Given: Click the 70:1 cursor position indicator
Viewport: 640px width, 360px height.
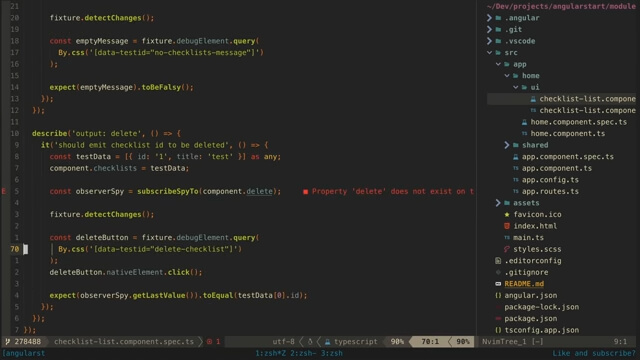Looking at the screenshot, I should click(x=430, y=342).
